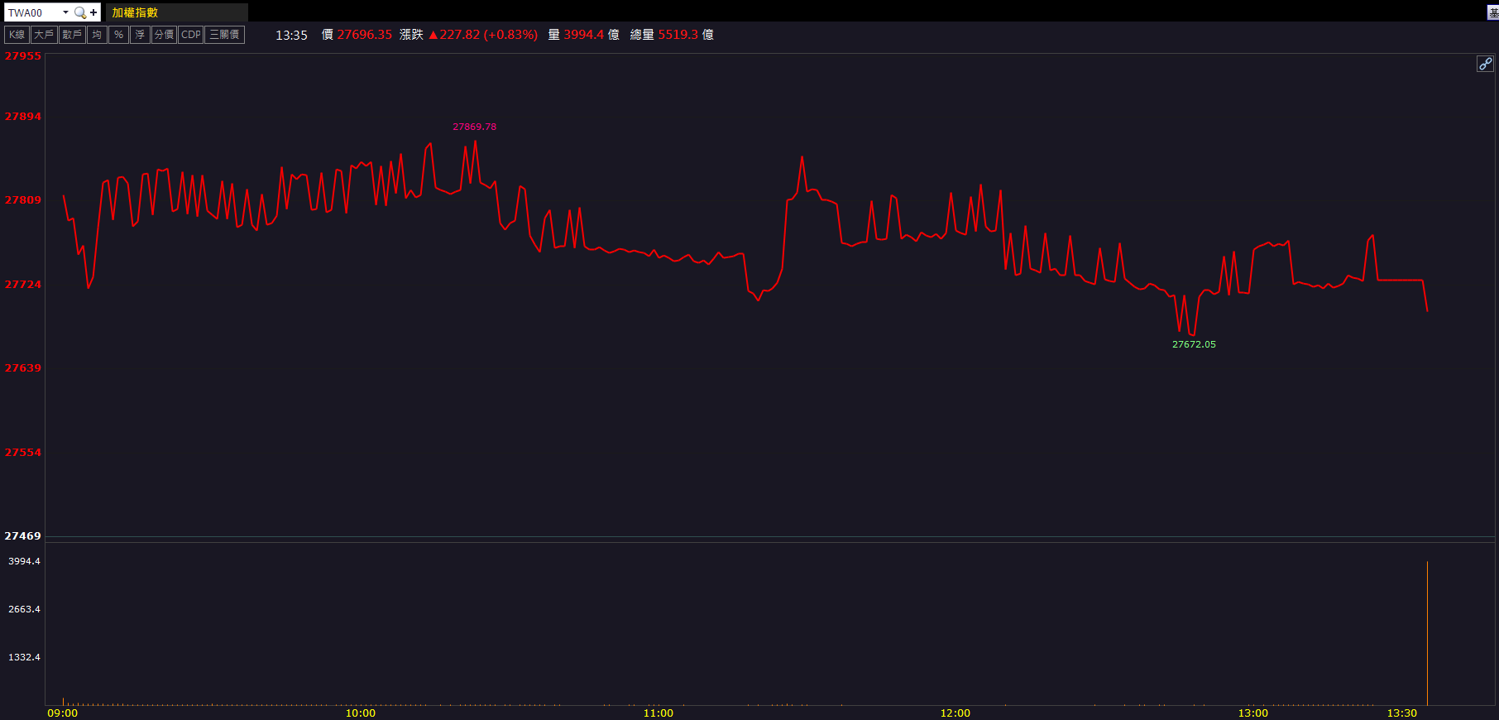Click the 12:00 time axis label
Image resolution: width=1499 pixels, height=720 pixels.
click(x=955, y=713)
